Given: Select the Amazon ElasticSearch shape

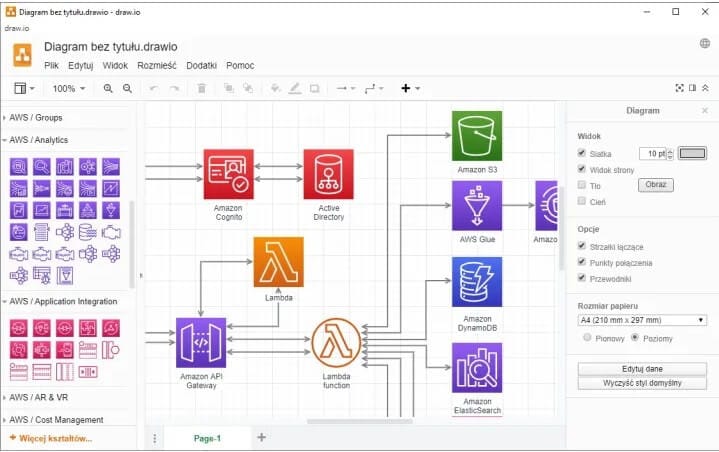Looking at the screenshot, I should pyautogui.click(x=477, y=368).
